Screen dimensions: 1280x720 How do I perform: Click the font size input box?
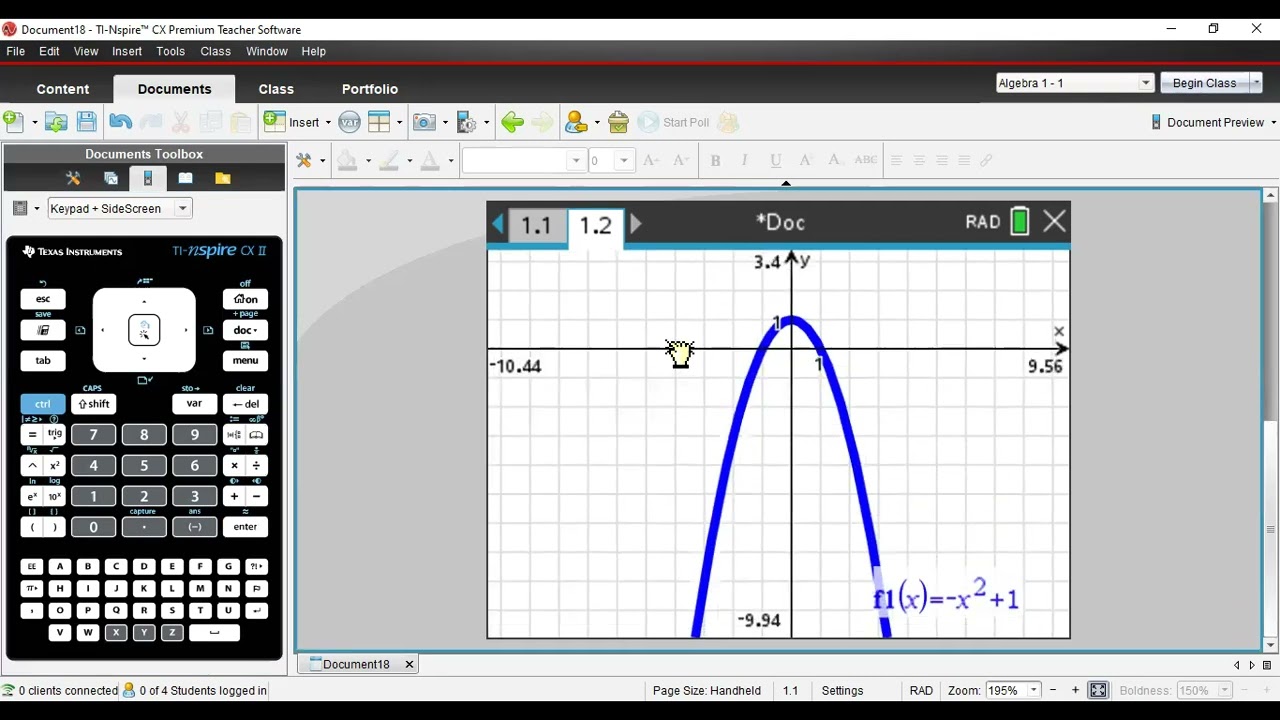pos(602,160)
